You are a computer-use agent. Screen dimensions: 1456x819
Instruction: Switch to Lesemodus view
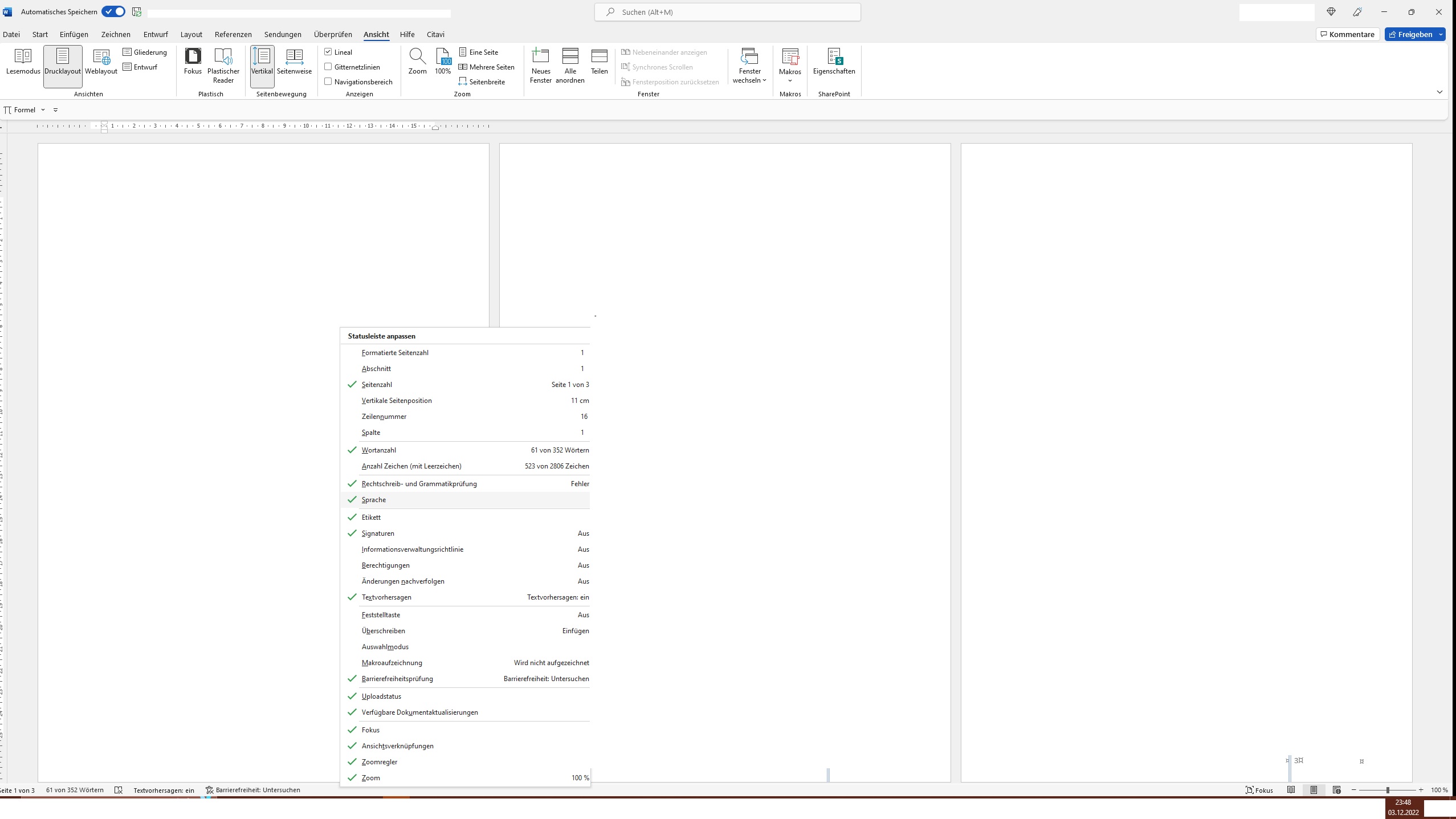(x=23, y=62)
